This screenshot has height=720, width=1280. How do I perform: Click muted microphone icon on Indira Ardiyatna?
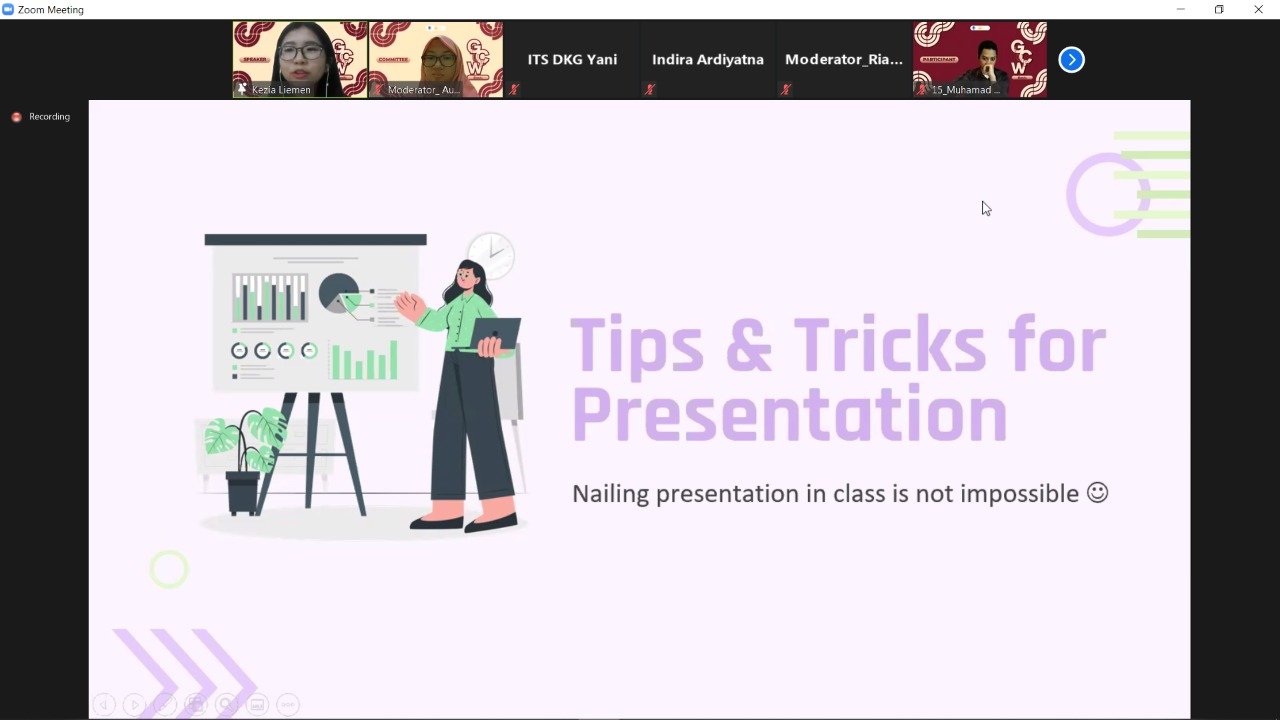click(x=650, y=90)
